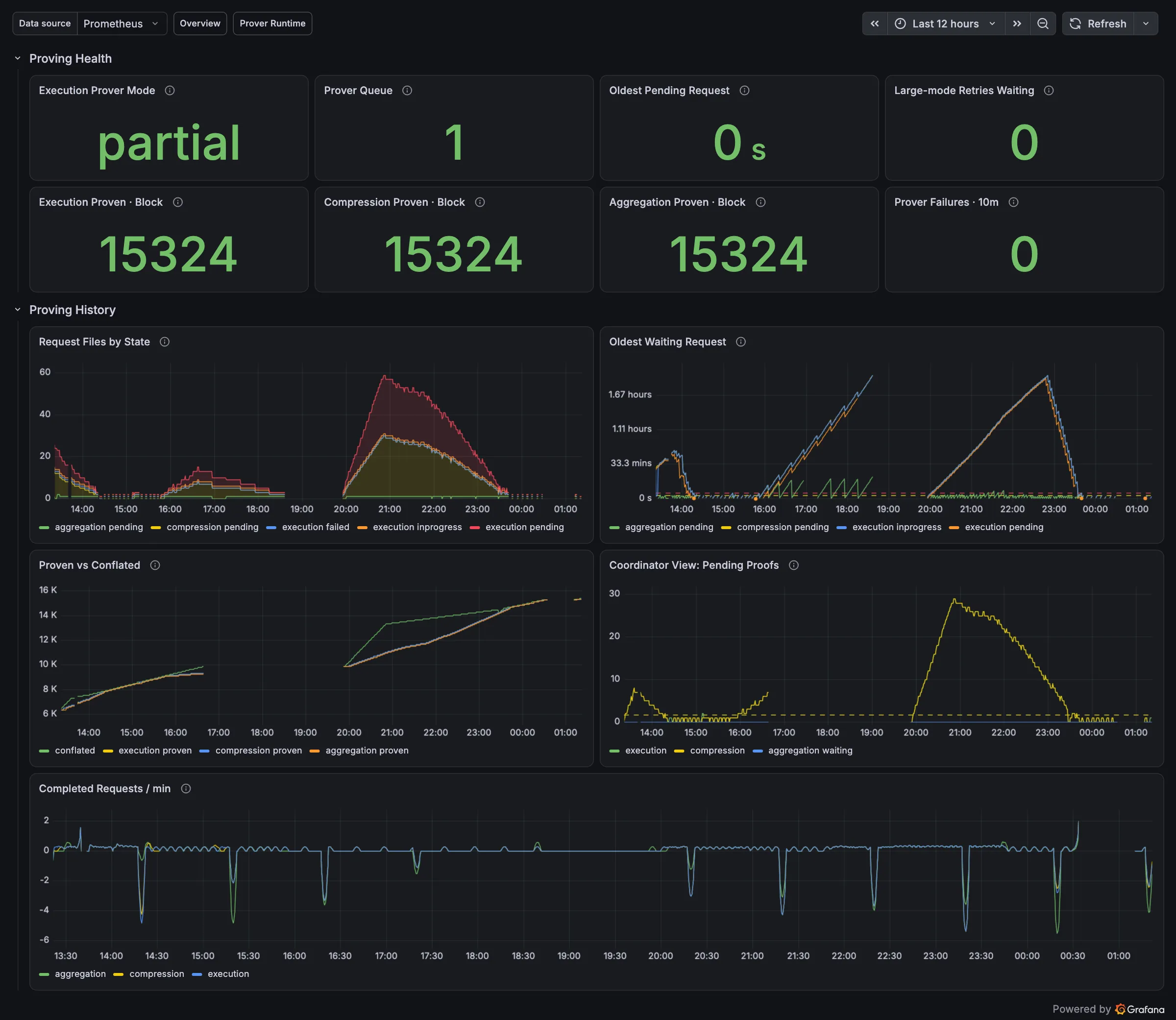Click info icon for Prover Failures · 10m
The height and width of the screenshot is (1020, 1176).
(1013, 202)
